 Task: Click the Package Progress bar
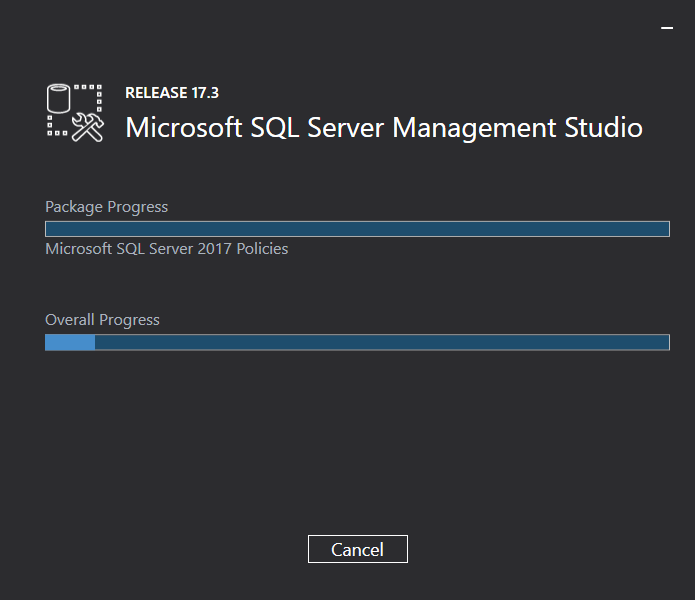tap(357, 229)
